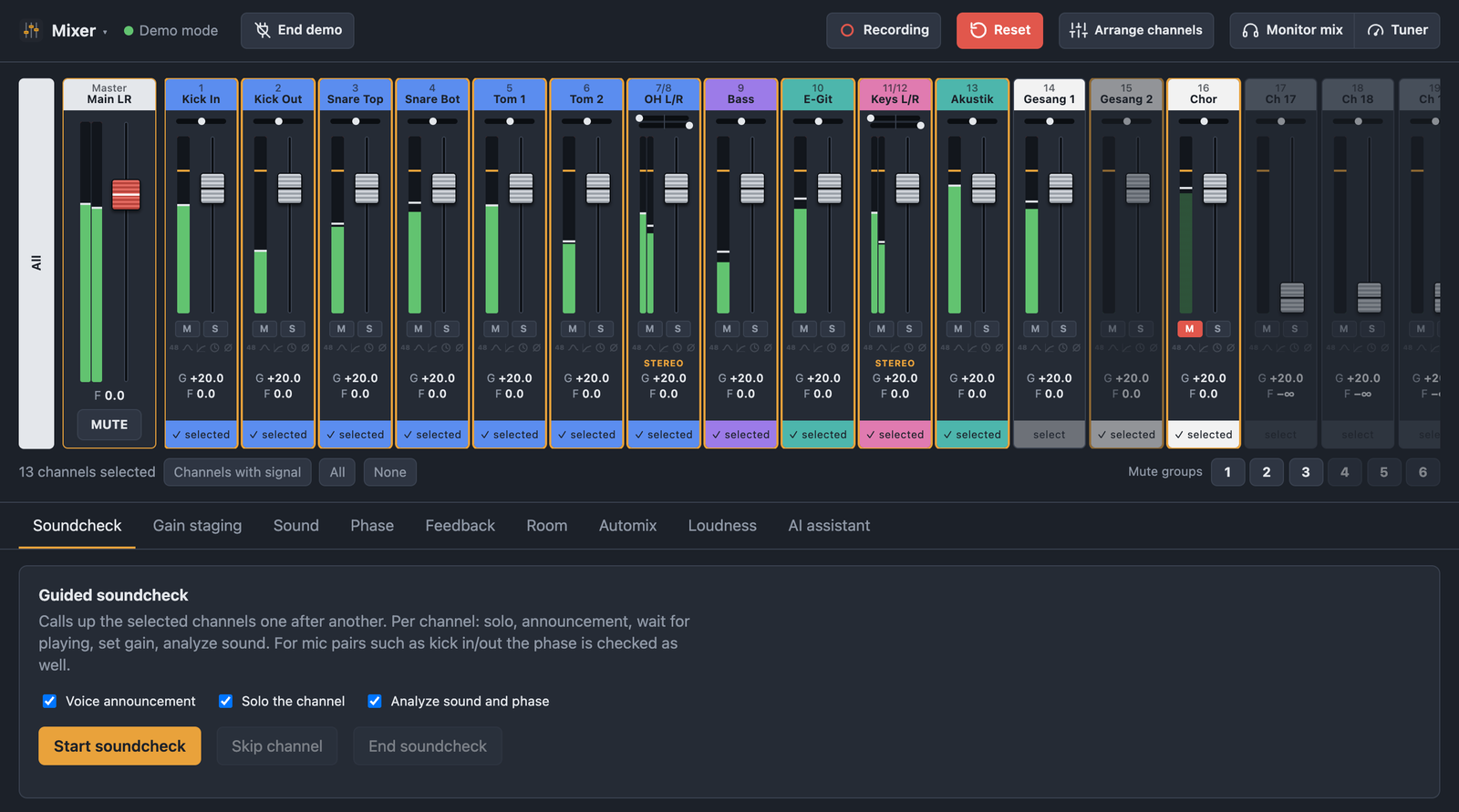Open the compressor icon on Snare Top
The height and width of the screenshot is (812, 1459).
[x=356, y=347]
